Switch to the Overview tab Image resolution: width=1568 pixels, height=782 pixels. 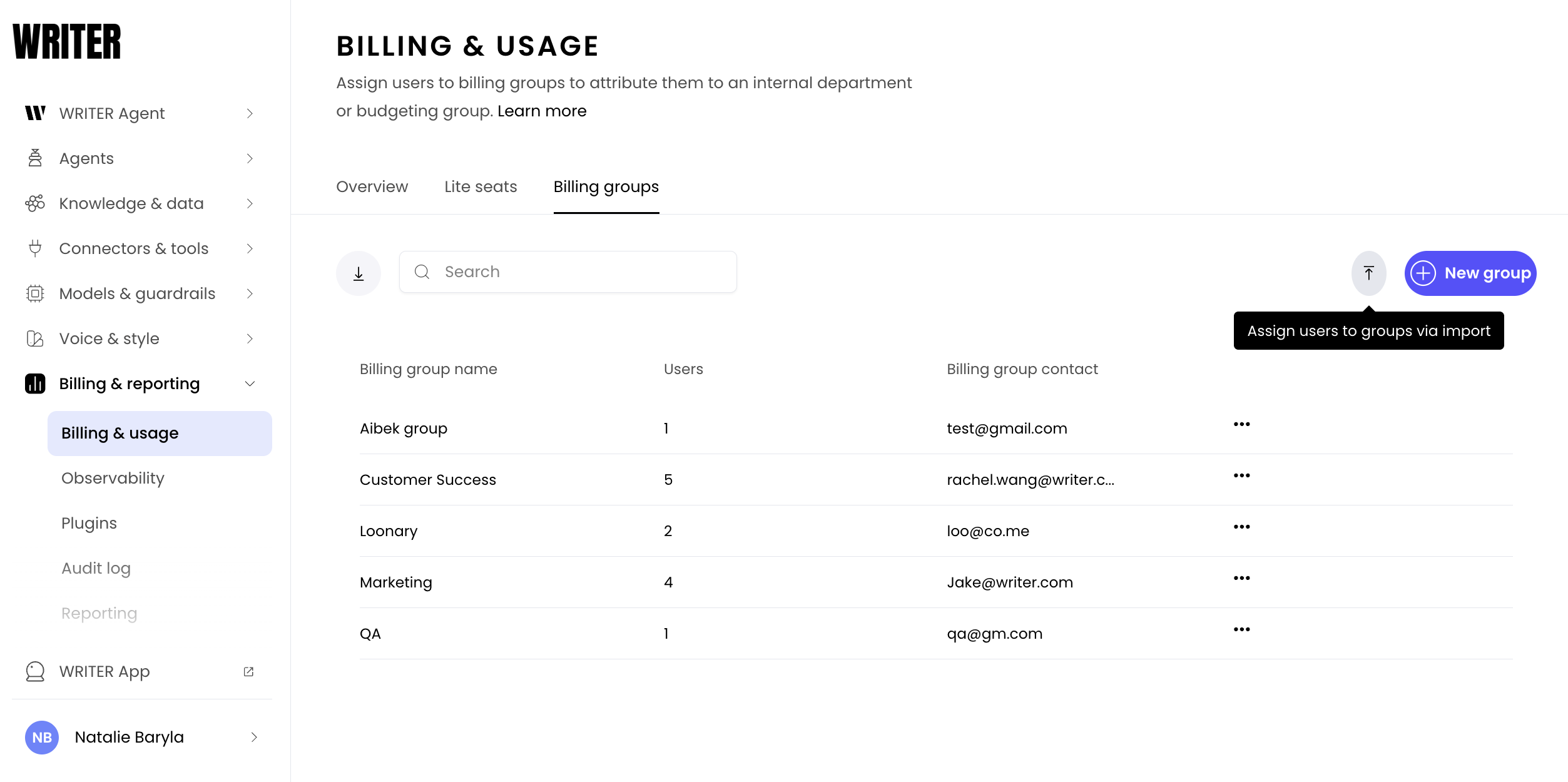pyautogui.click(x=372, y=186)
